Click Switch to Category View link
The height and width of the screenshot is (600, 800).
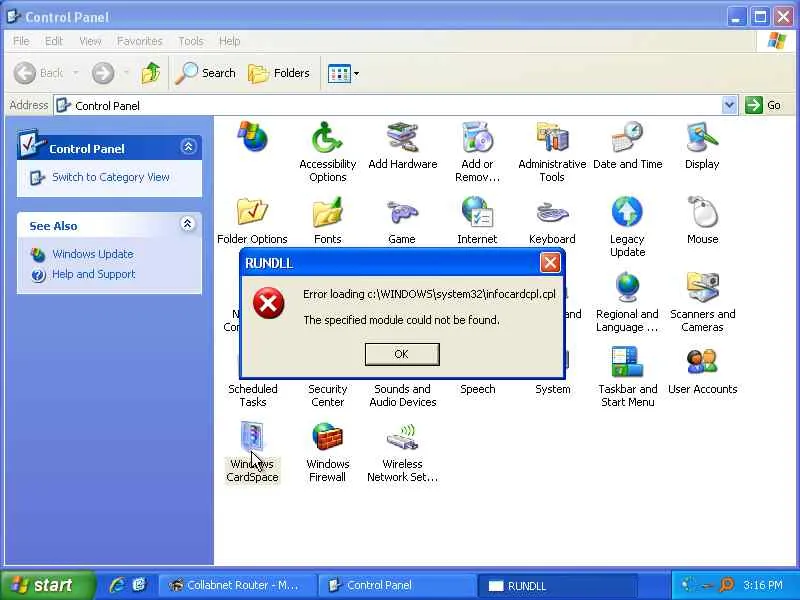coord(110,177)
